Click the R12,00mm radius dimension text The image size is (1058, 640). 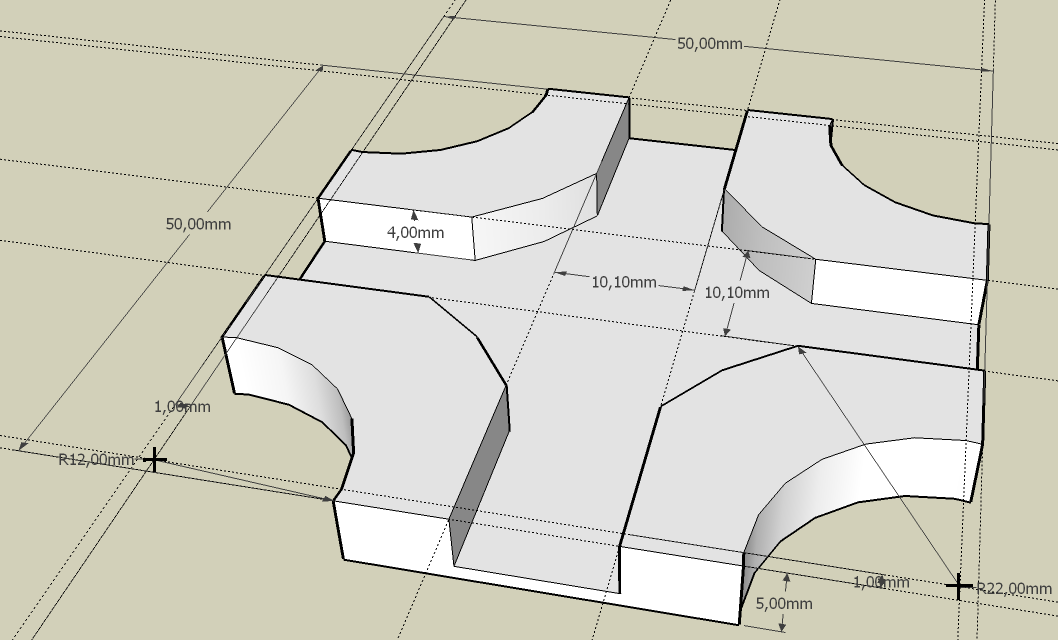96,460
